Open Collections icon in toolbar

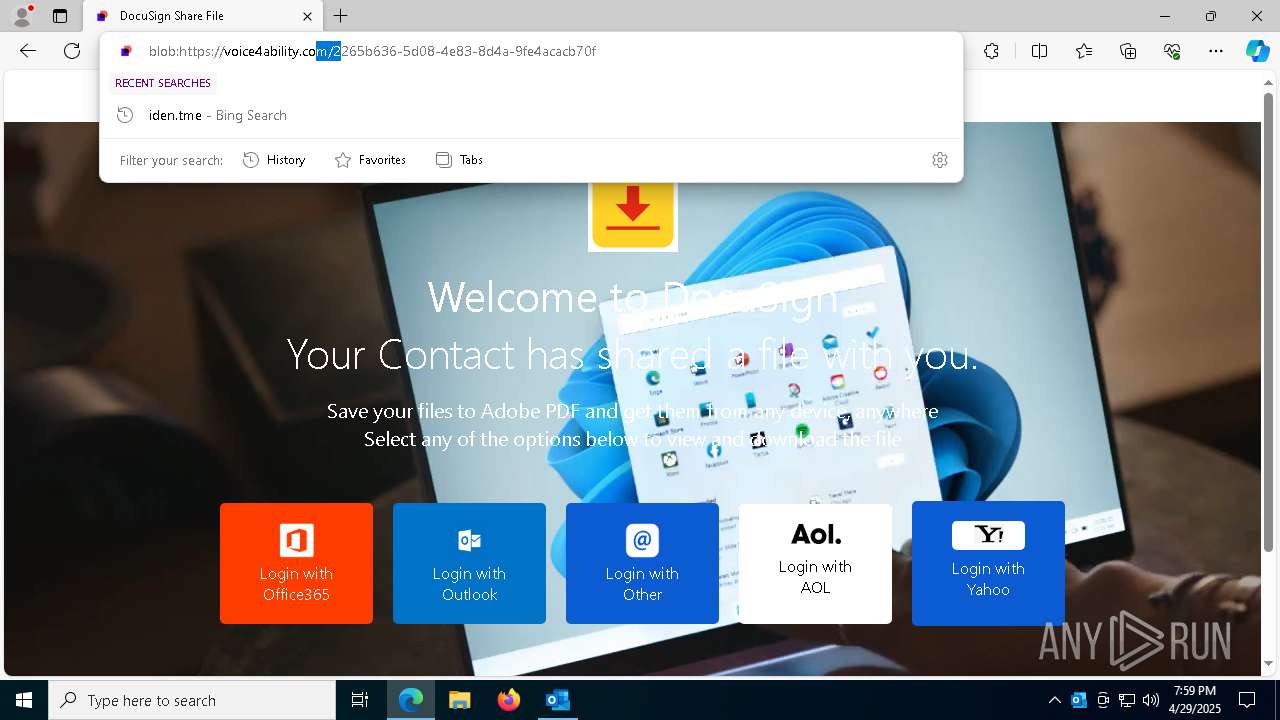click(1128, 51)
